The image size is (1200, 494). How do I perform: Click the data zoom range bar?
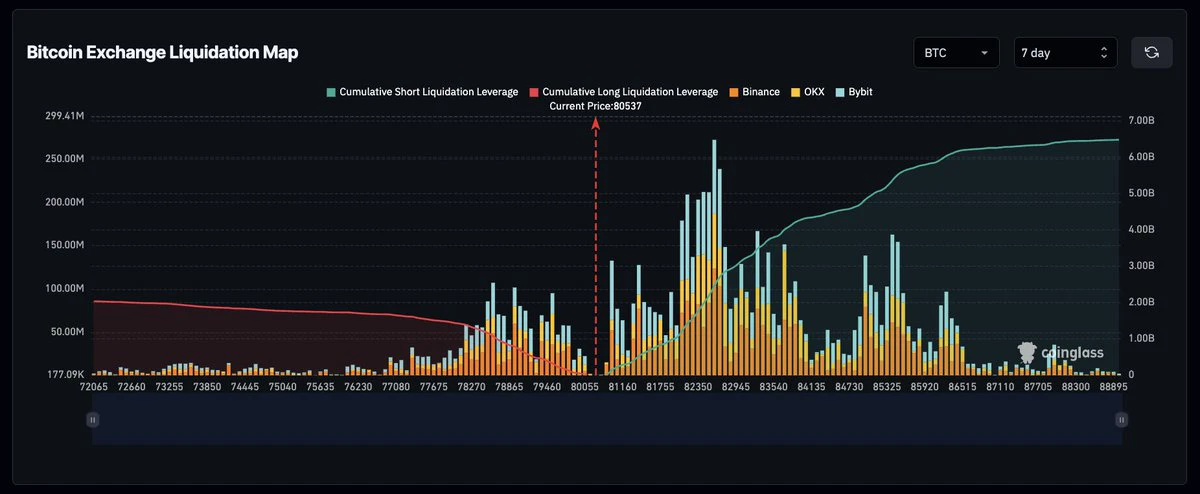click(607, 421)
